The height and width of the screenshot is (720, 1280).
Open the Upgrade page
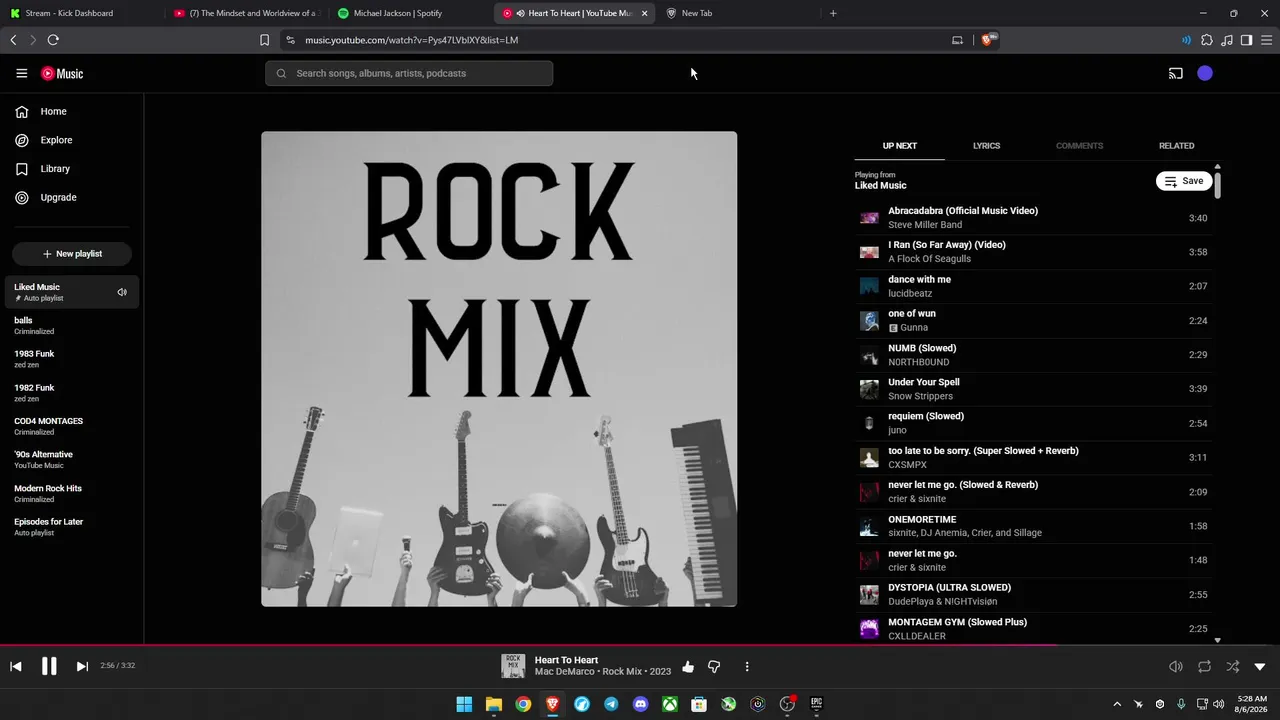72,197
